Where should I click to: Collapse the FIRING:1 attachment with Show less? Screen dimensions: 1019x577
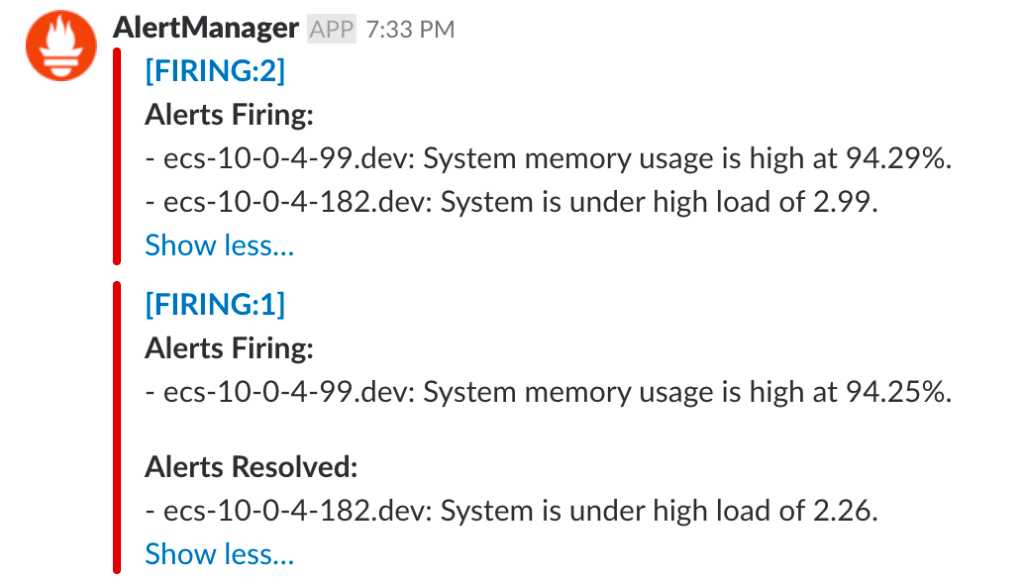click(219, 554)
